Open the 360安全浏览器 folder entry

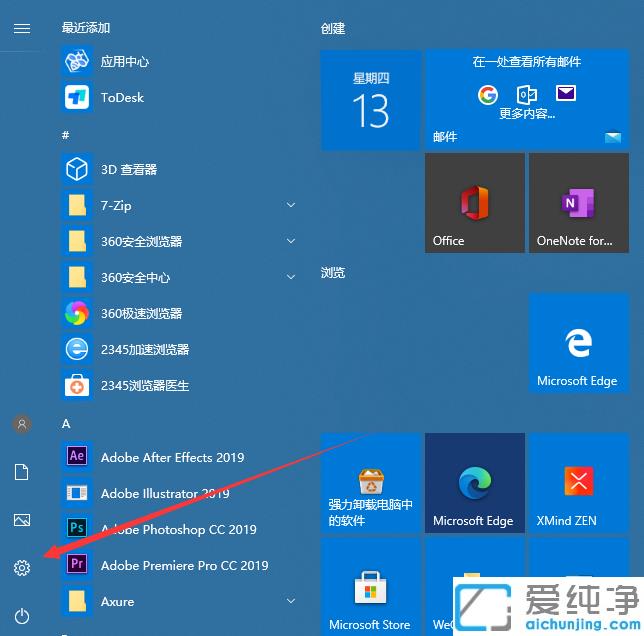180,241
